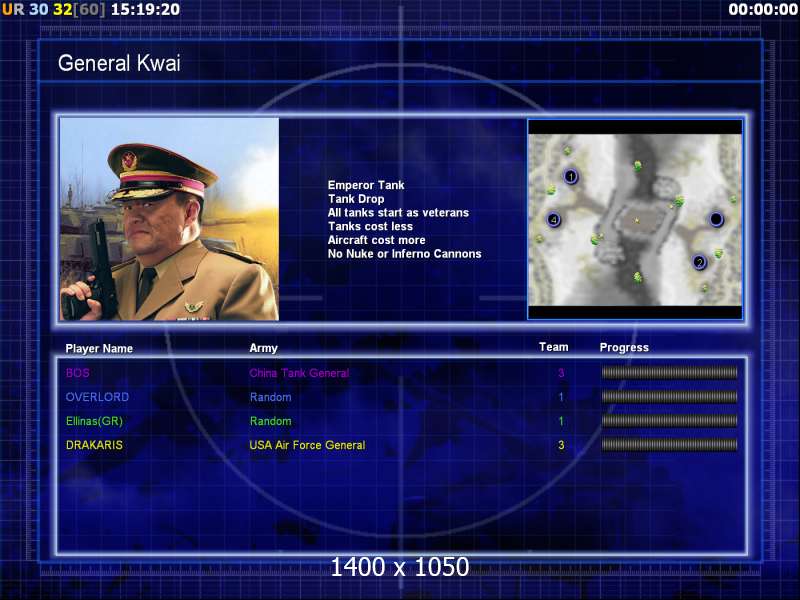Click OVERLORD's Random army entry
Screen dimensions: 800x600
pyautogui.click(x=270, y=397)
